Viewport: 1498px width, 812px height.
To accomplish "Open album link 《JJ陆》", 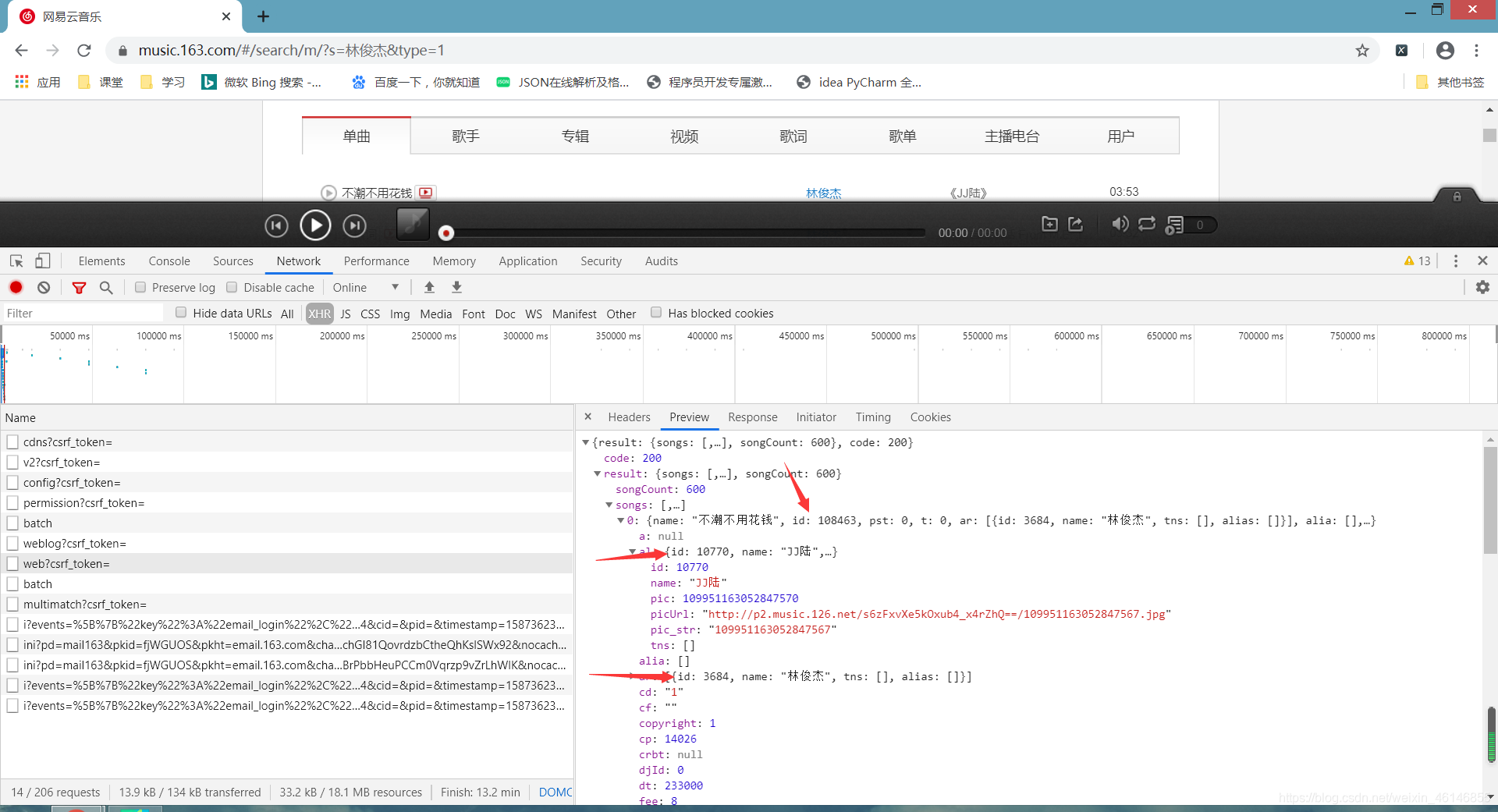I will click(968, 193).
